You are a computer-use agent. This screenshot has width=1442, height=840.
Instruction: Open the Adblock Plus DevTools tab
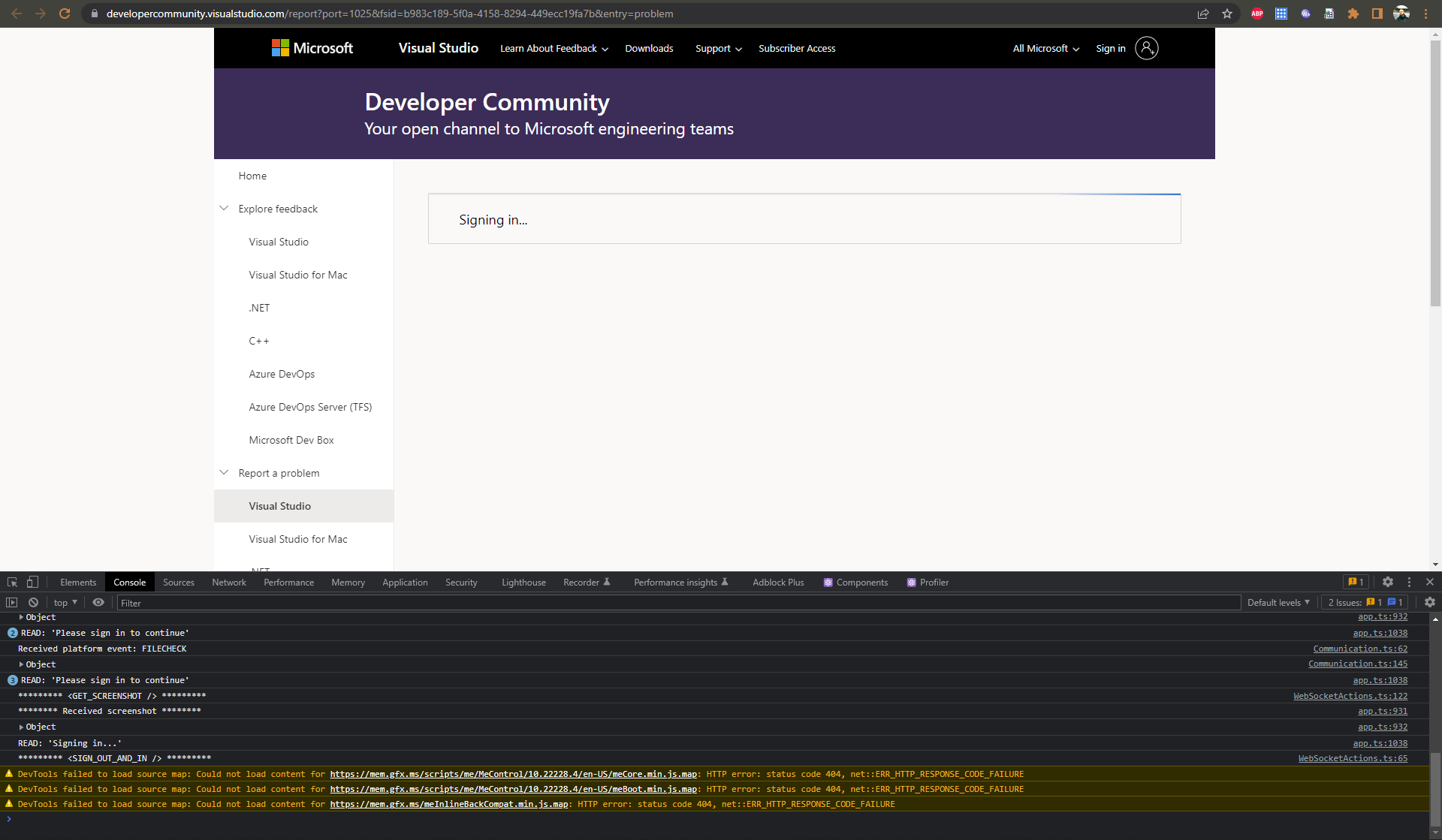778,582
